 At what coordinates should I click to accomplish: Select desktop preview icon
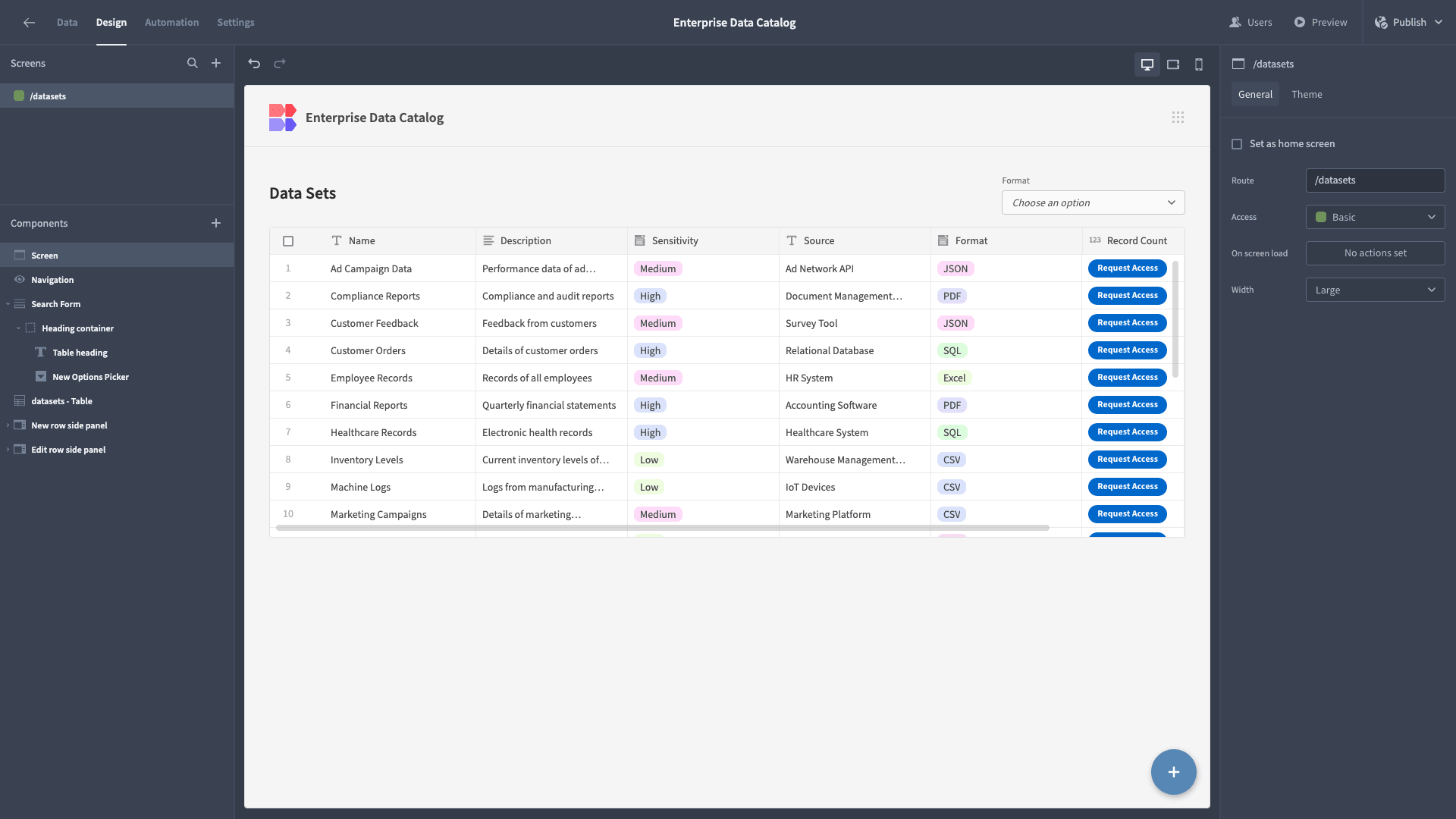click(x=1147, y=64)
